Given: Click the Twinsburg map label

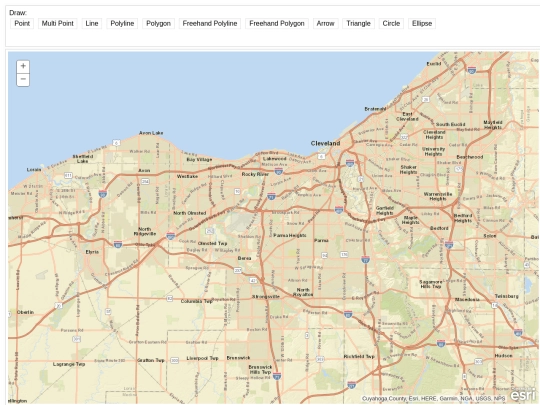Looking at the screenshot, I should click(507, 296).
